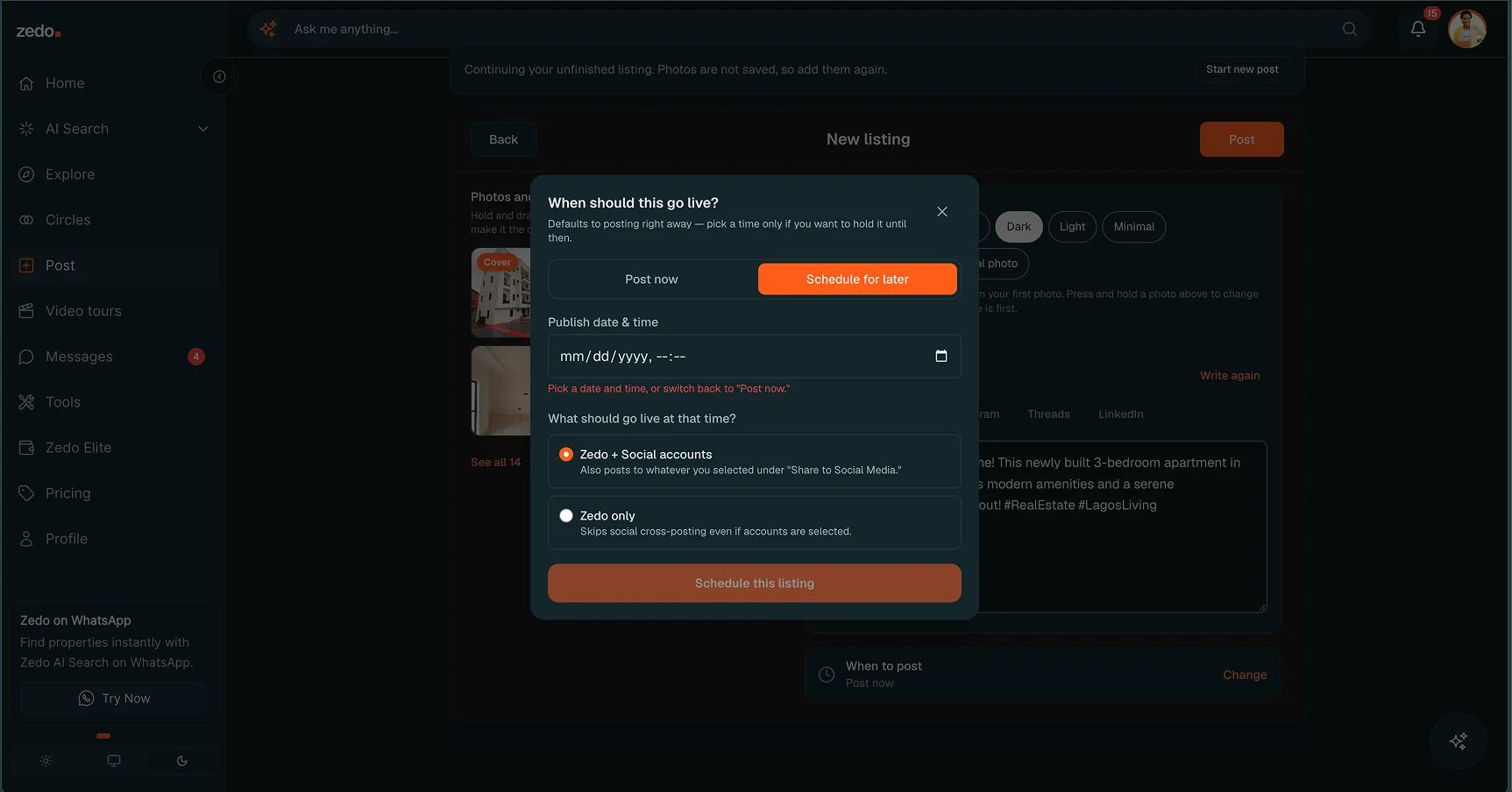Open Pricing in sidebar
This screenshot has width=1512, height=792.
point(114,493)
